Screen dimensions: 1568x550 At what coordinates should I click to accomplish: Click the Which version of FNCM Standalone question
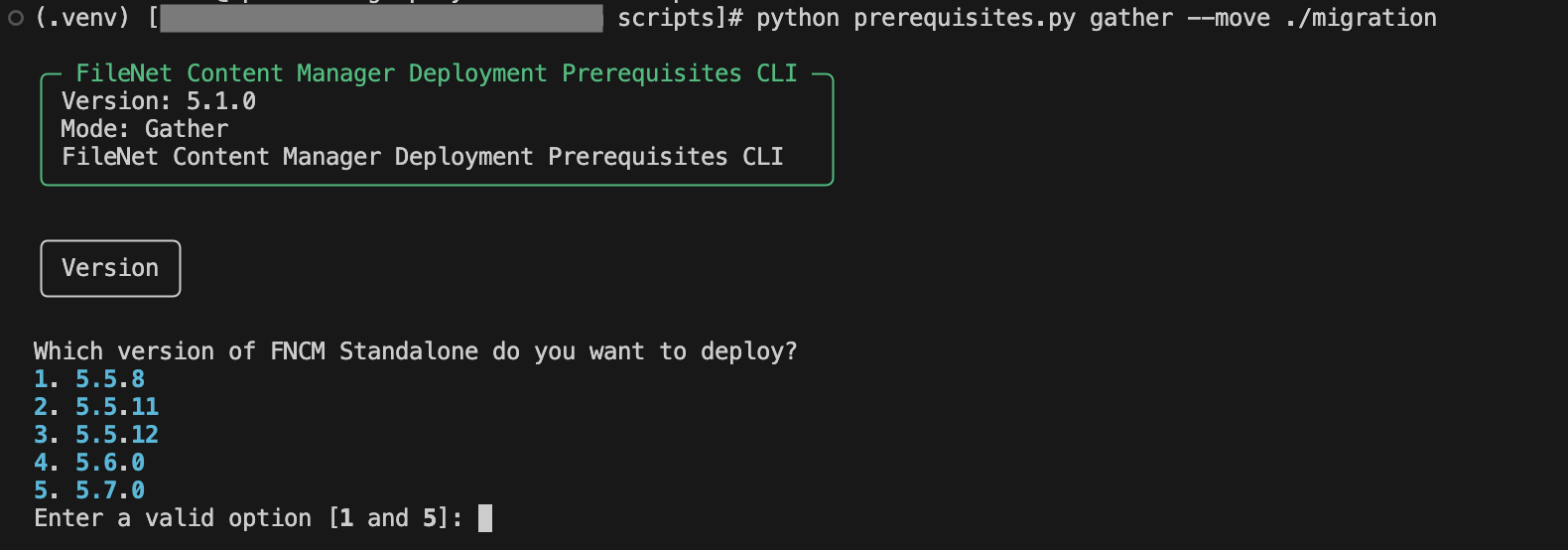click(416, 351)
